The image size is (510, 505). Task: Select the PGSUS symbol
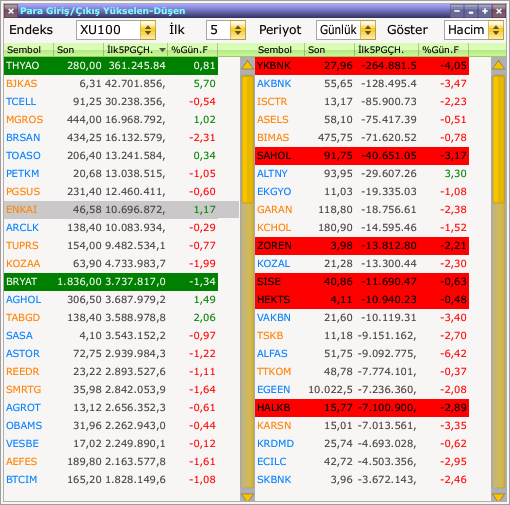click(x=23, y=192)
